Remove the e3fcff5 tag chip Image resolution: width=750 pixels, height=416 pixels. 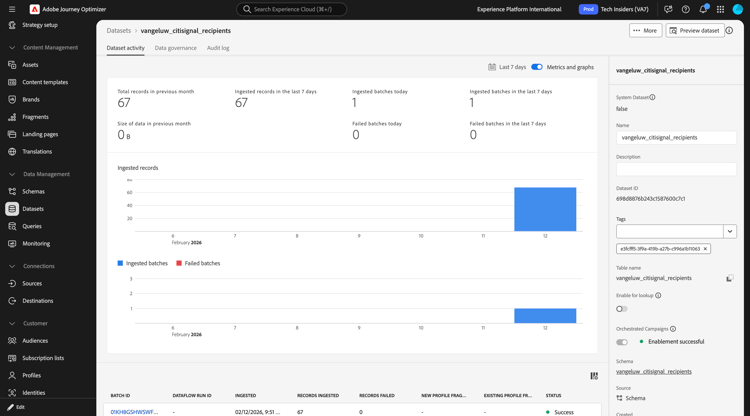point(705,249)
